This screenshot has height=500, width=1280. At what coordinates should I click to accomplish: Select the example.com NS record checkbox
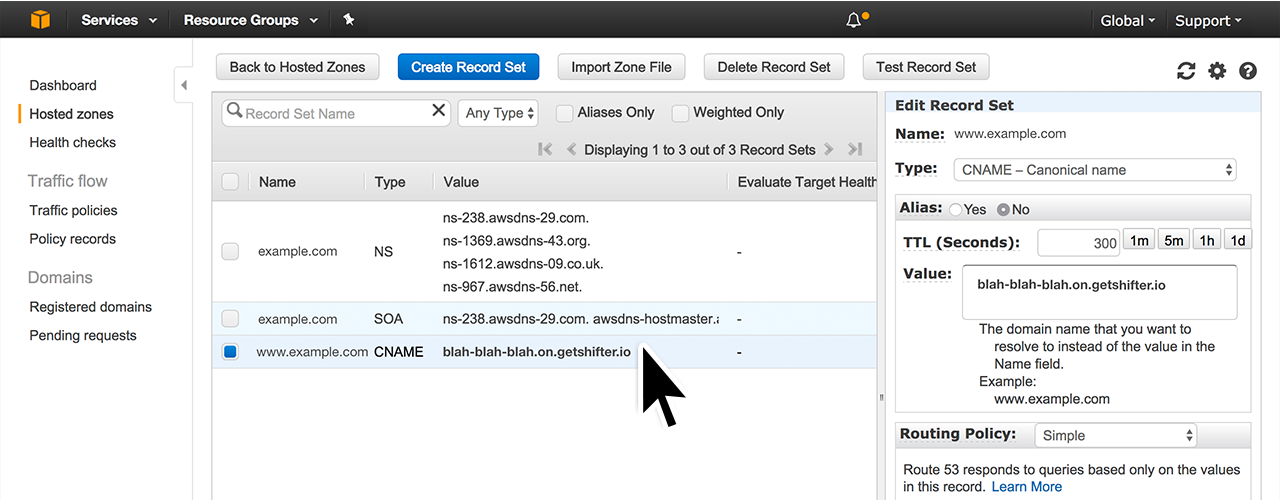pyautogui.click(x=230, y=252)
